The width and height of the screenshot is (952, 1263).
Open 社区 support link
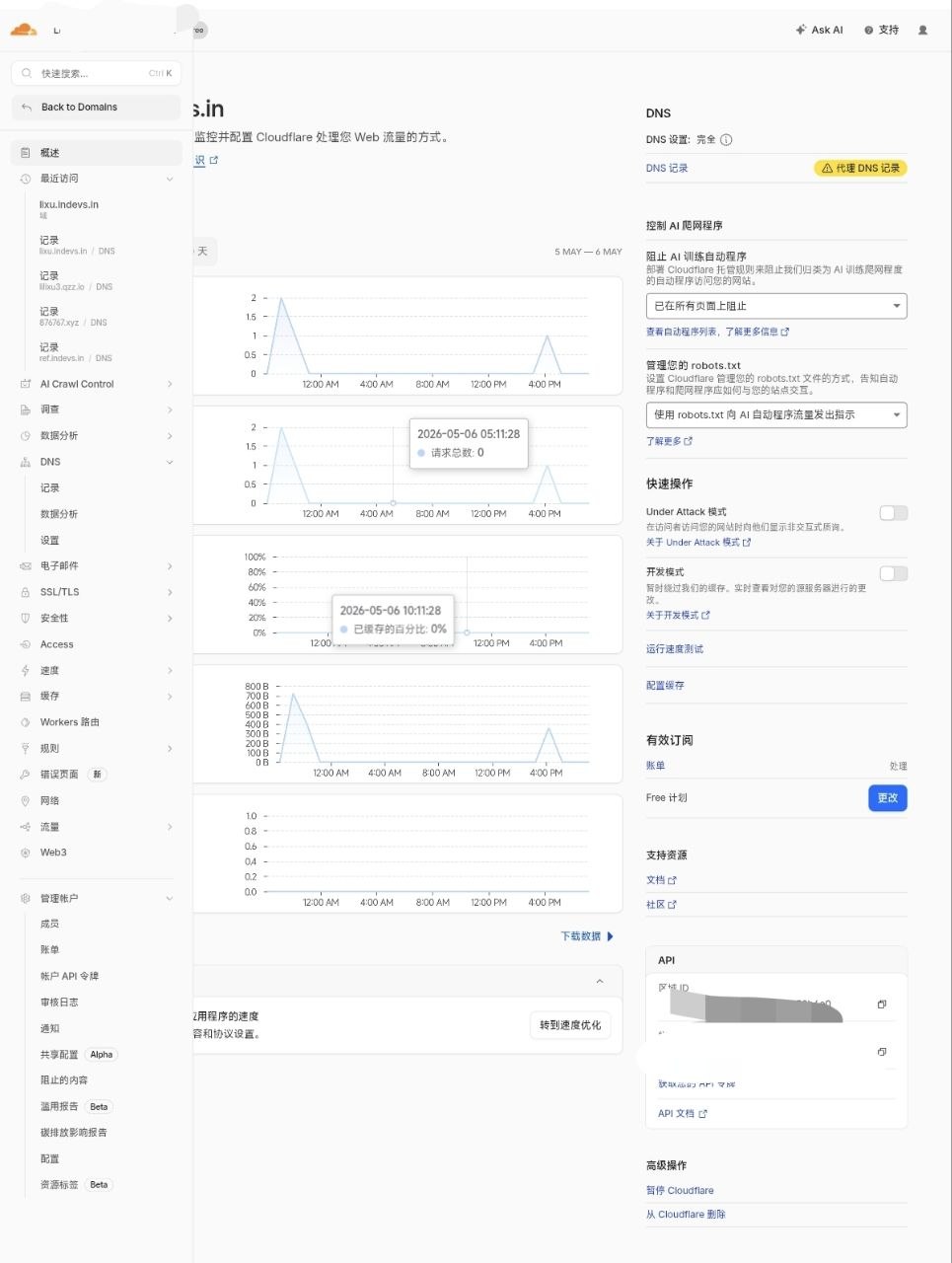click(x=661, y=904)
